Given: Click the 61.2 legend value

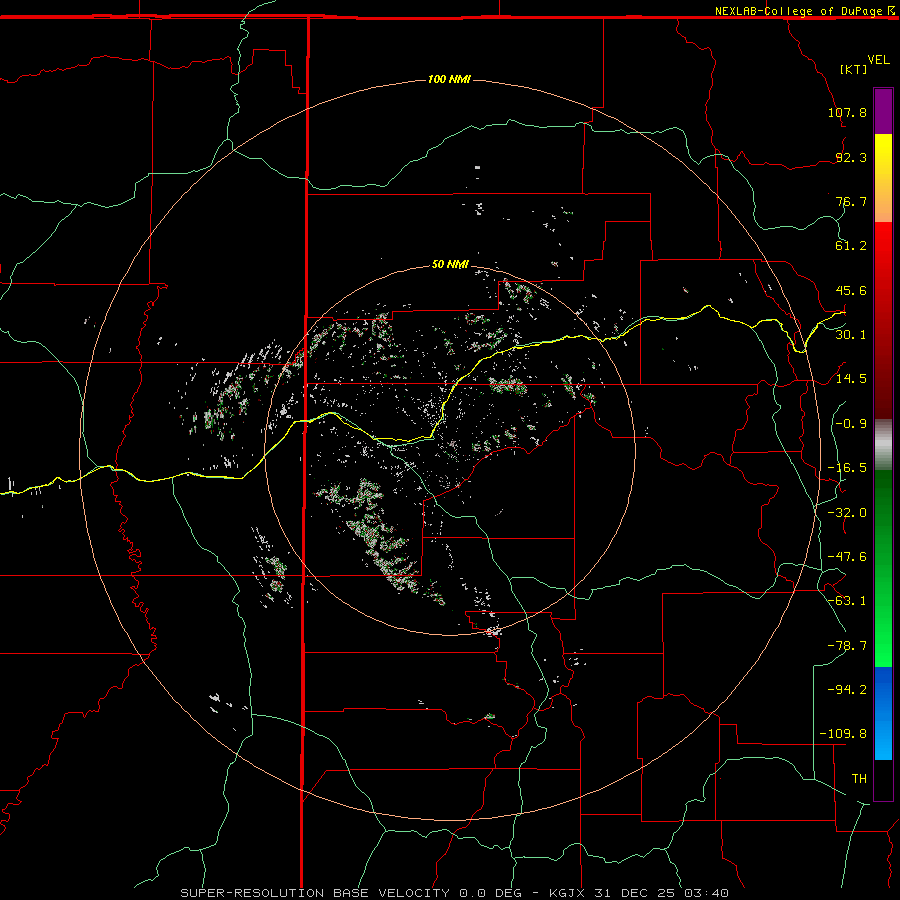Looking at the screenshot, I should pos(851,246).
